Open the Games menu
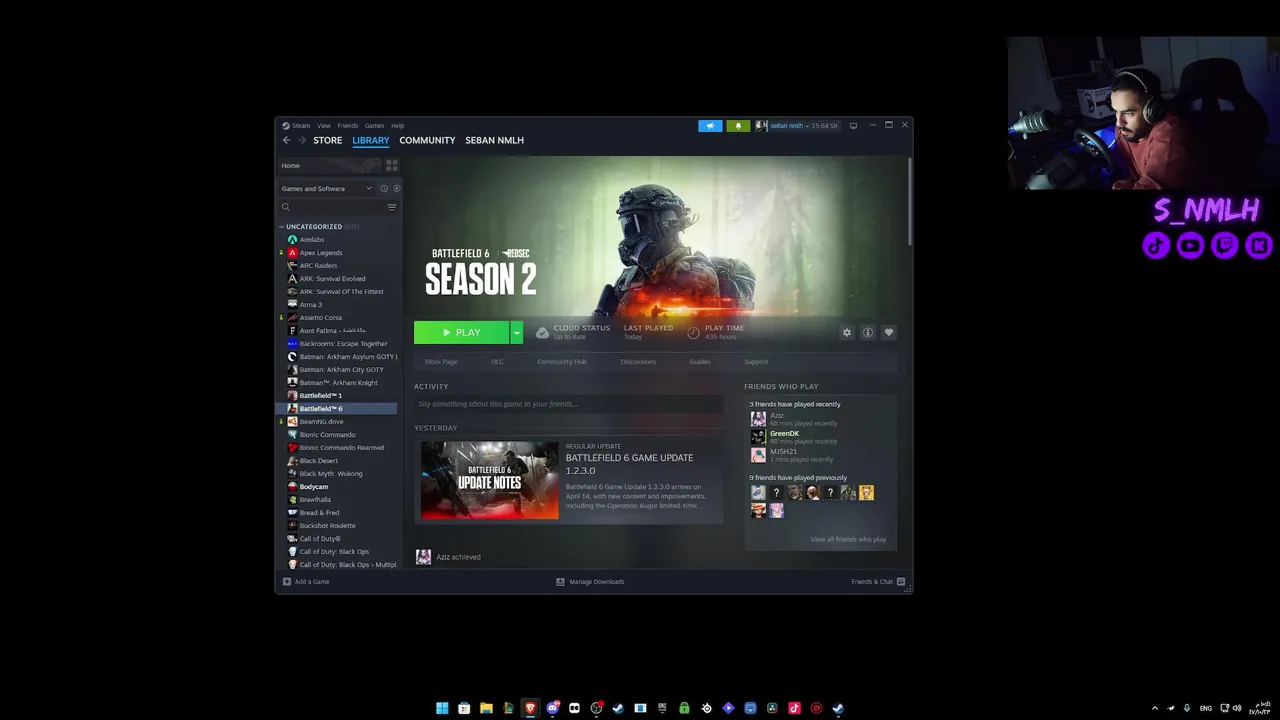 tap(374, 126)
